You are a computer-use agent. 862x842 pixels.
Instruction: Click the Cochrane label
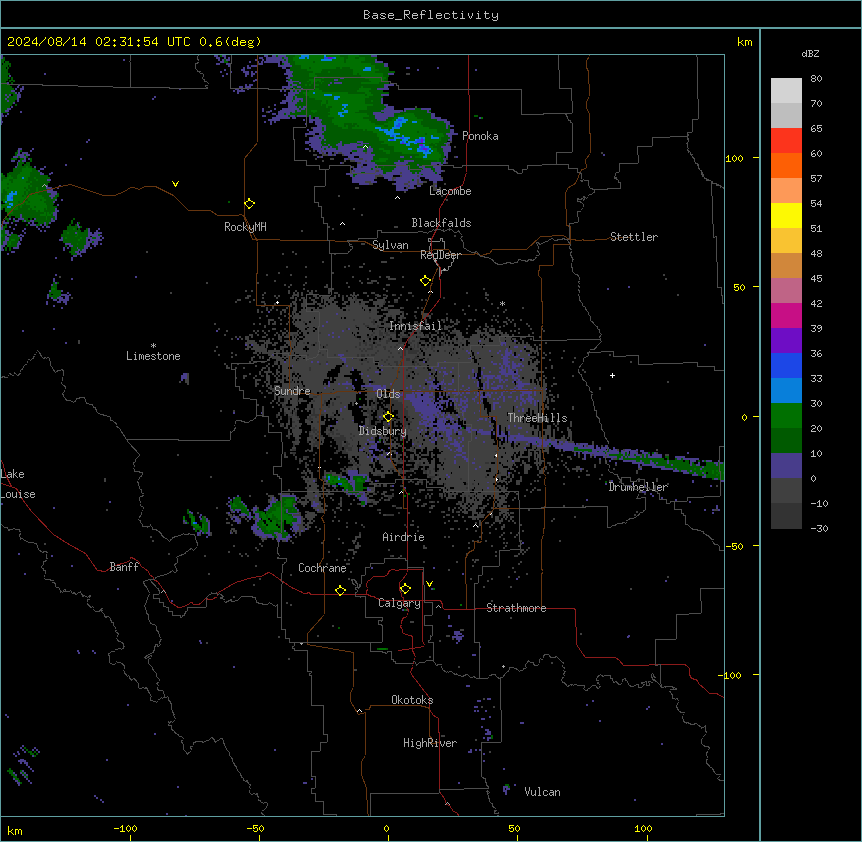(322, 568)
